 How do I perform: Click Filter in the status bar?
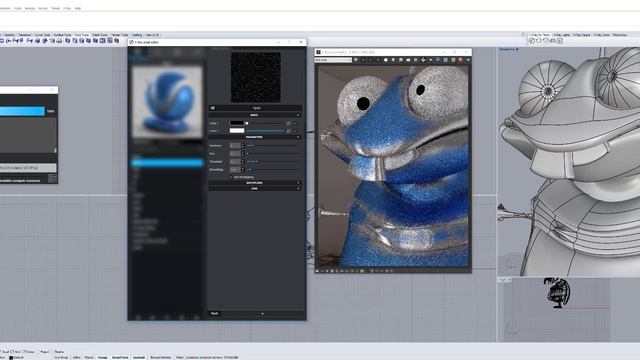pyautogui.click(x=180, y=357)
